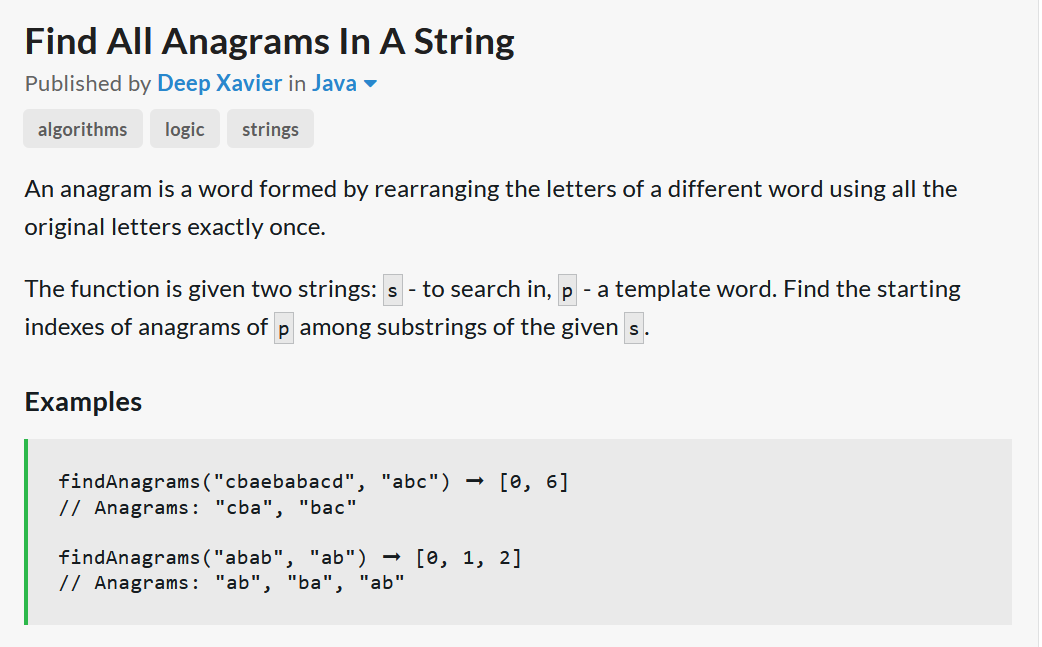Select the "algorithms" tag
Screen dimensions: 1042x647
tap(82, 129)
